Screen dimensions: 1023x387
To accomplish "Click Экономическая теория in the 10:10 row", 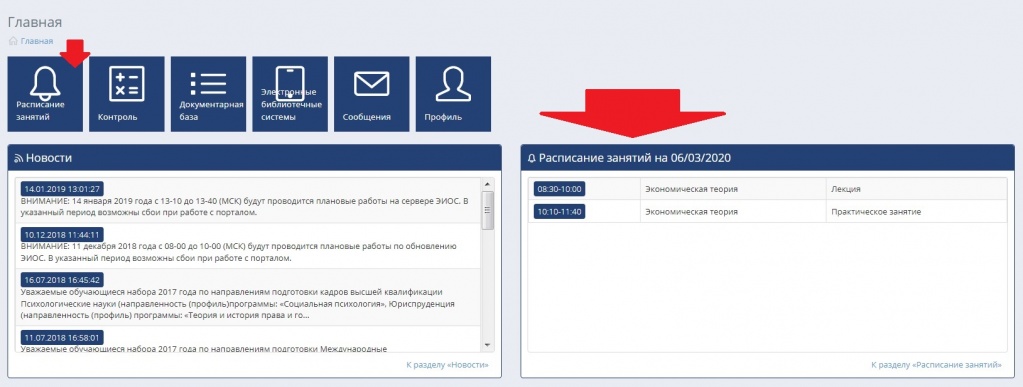I will pyautogui.click(x=692, y=211).
